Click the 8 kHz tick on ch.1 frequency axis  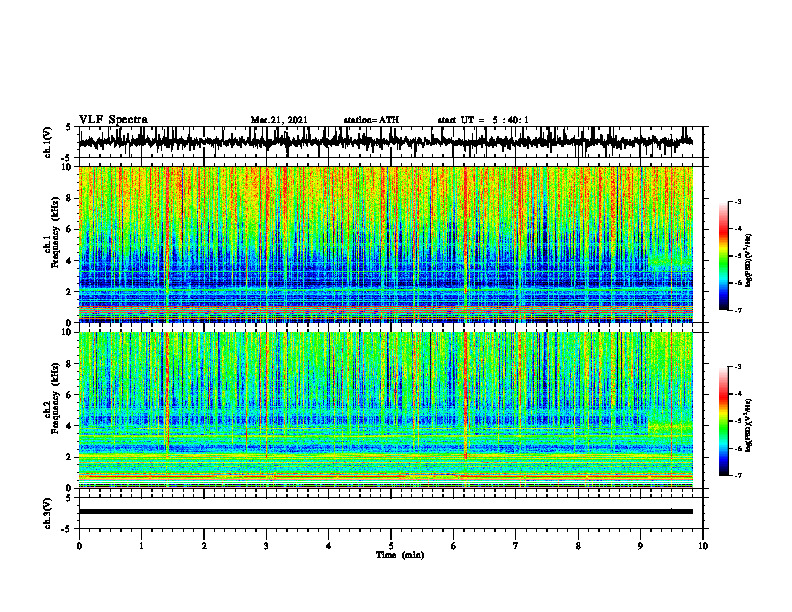[70, 198]
